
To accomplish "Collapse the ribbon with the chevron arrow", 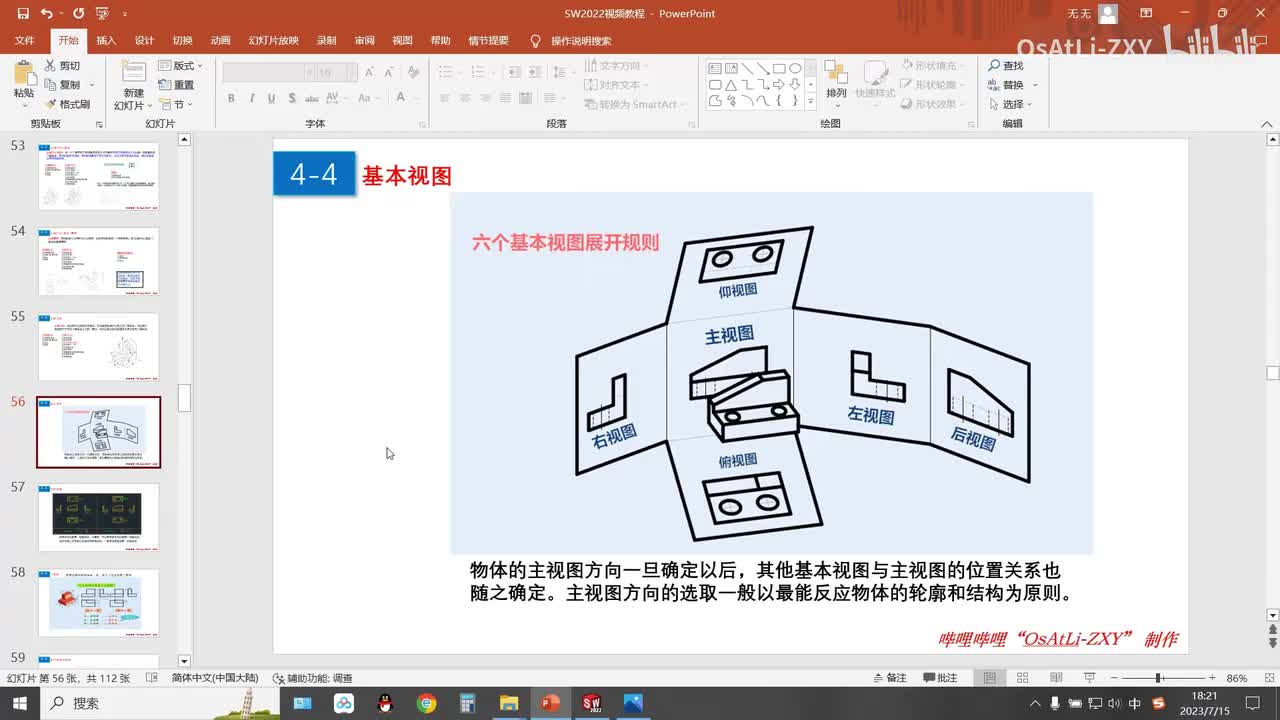I will [1265, 124].
